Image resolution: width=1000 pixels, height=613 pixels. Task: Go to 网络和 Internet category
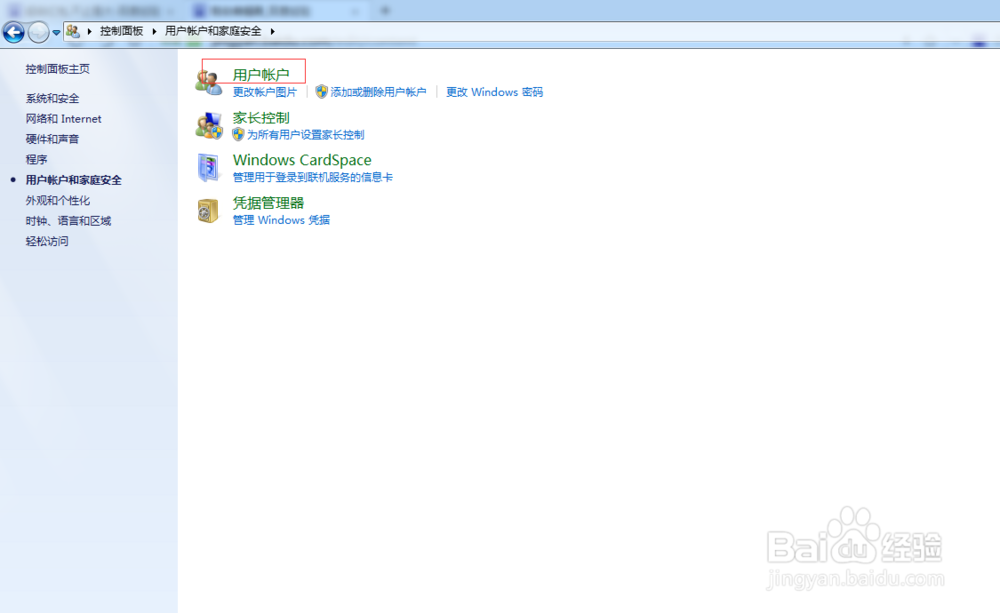click(63, 119)
